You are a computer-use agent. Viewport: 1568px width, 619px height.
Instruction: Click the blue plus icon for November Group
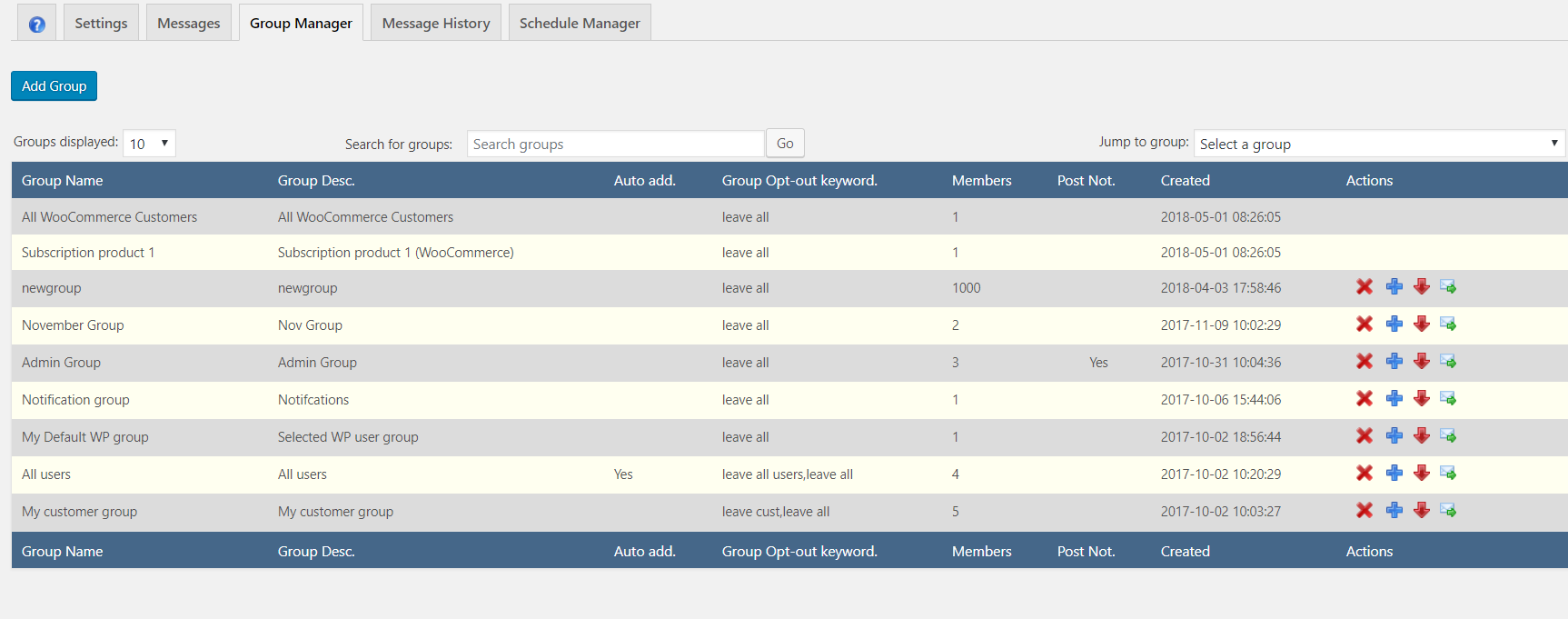[x=1394, y=324]
